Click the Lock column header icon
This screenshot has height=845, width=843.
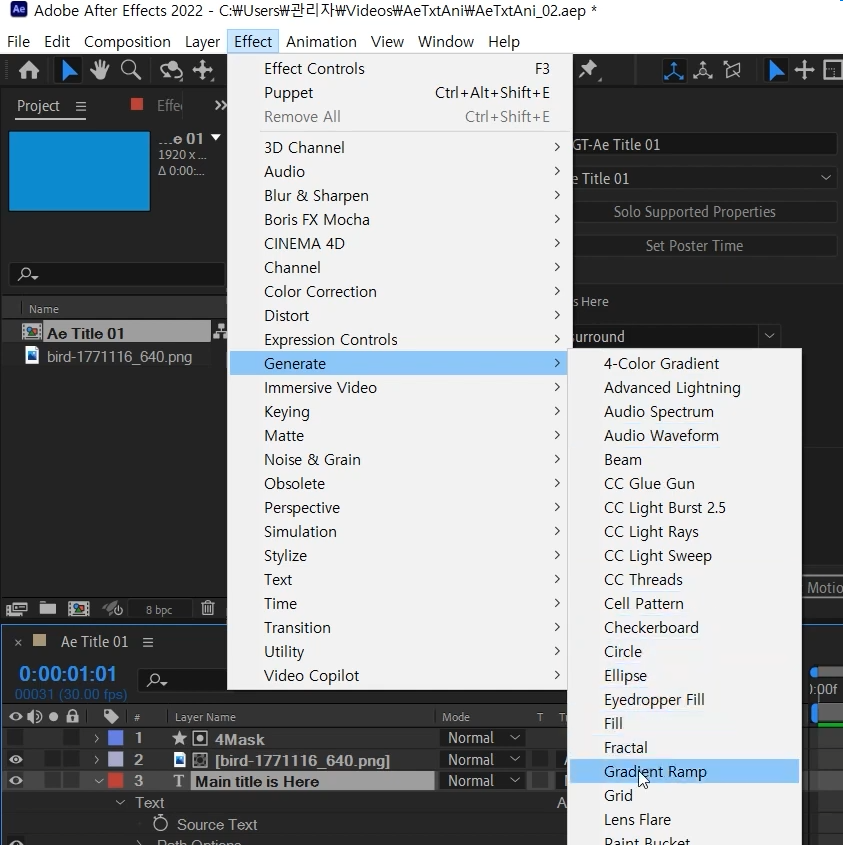pyautogui.click(x=72, y=716)
